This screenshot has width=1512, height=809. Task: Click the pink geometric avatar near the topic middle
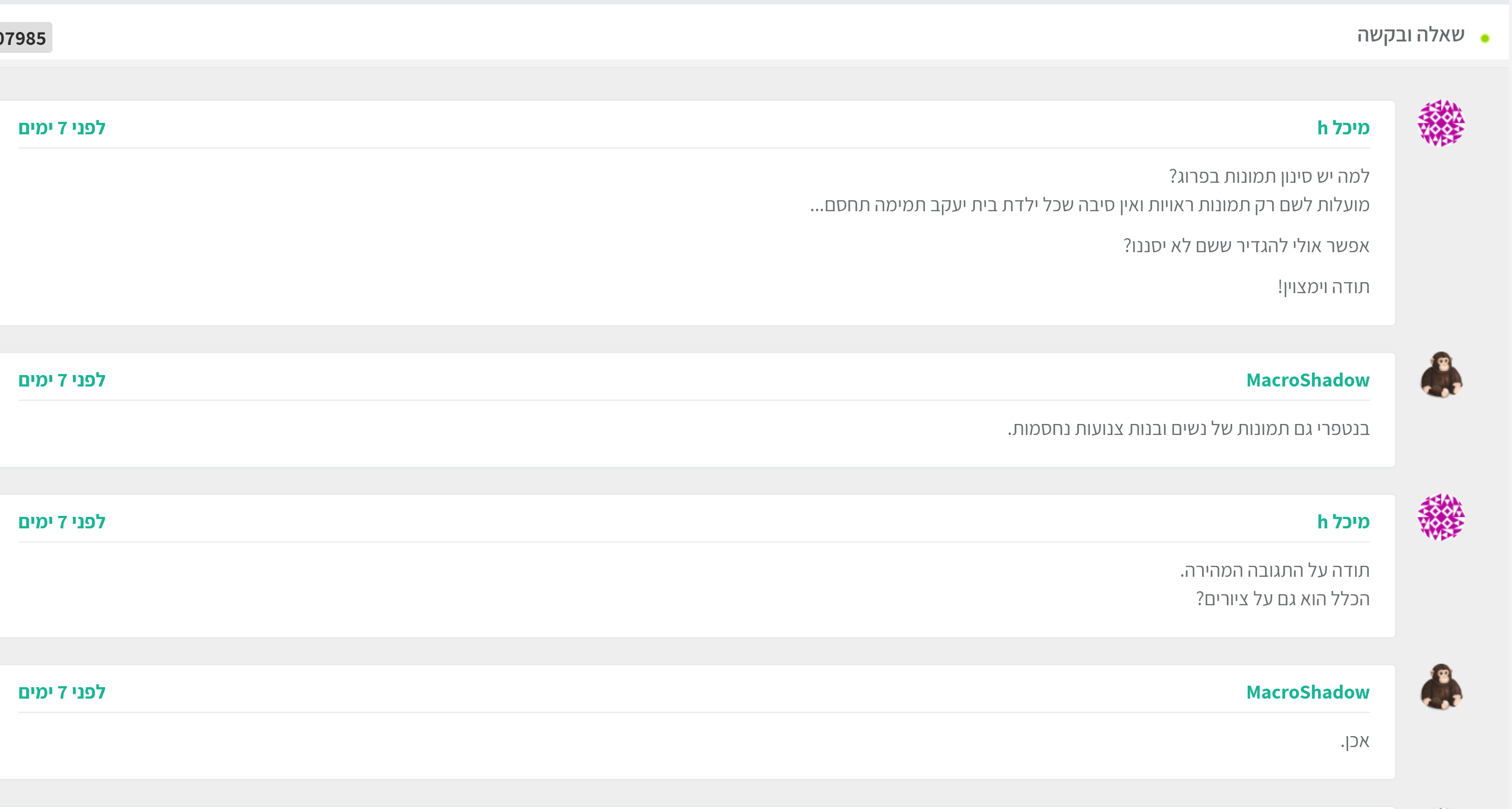1441,517
